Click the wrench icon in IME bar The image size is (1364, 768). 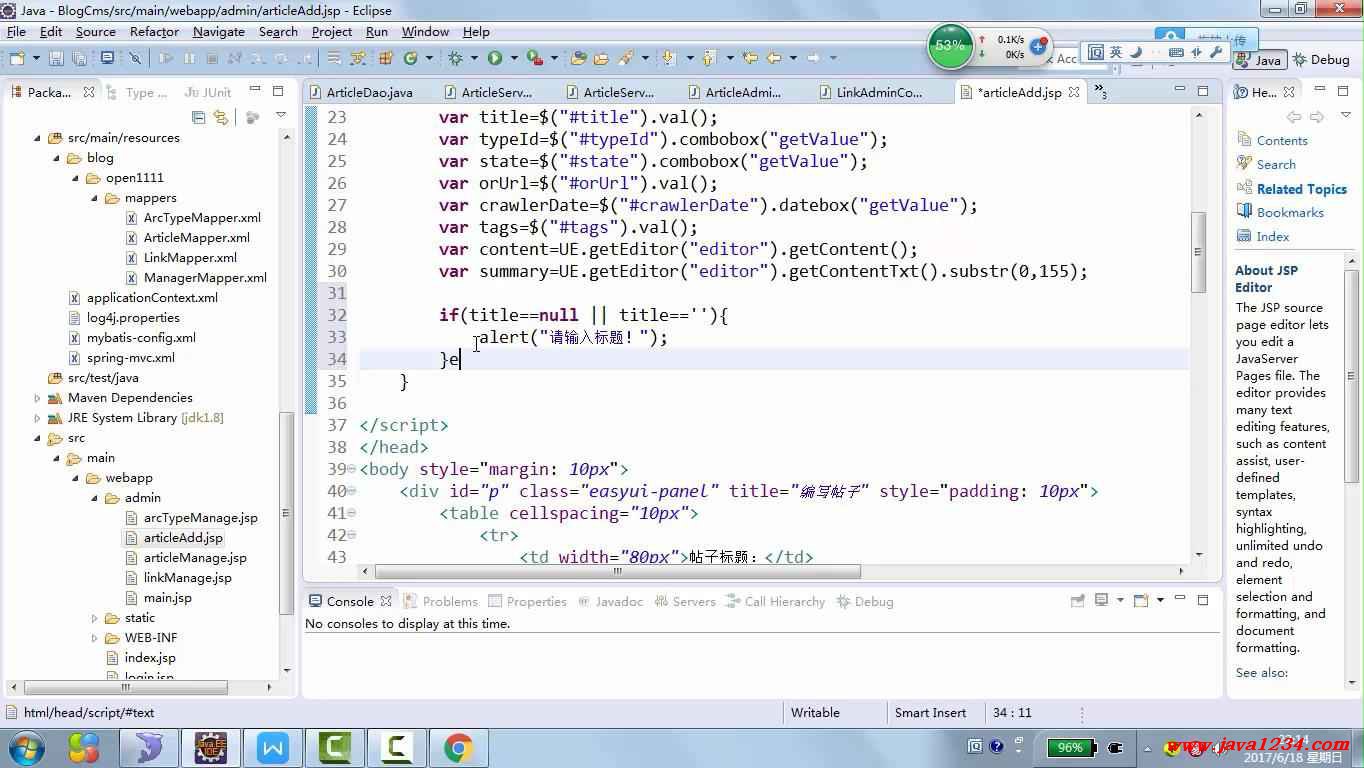[x=1217, y=52]
